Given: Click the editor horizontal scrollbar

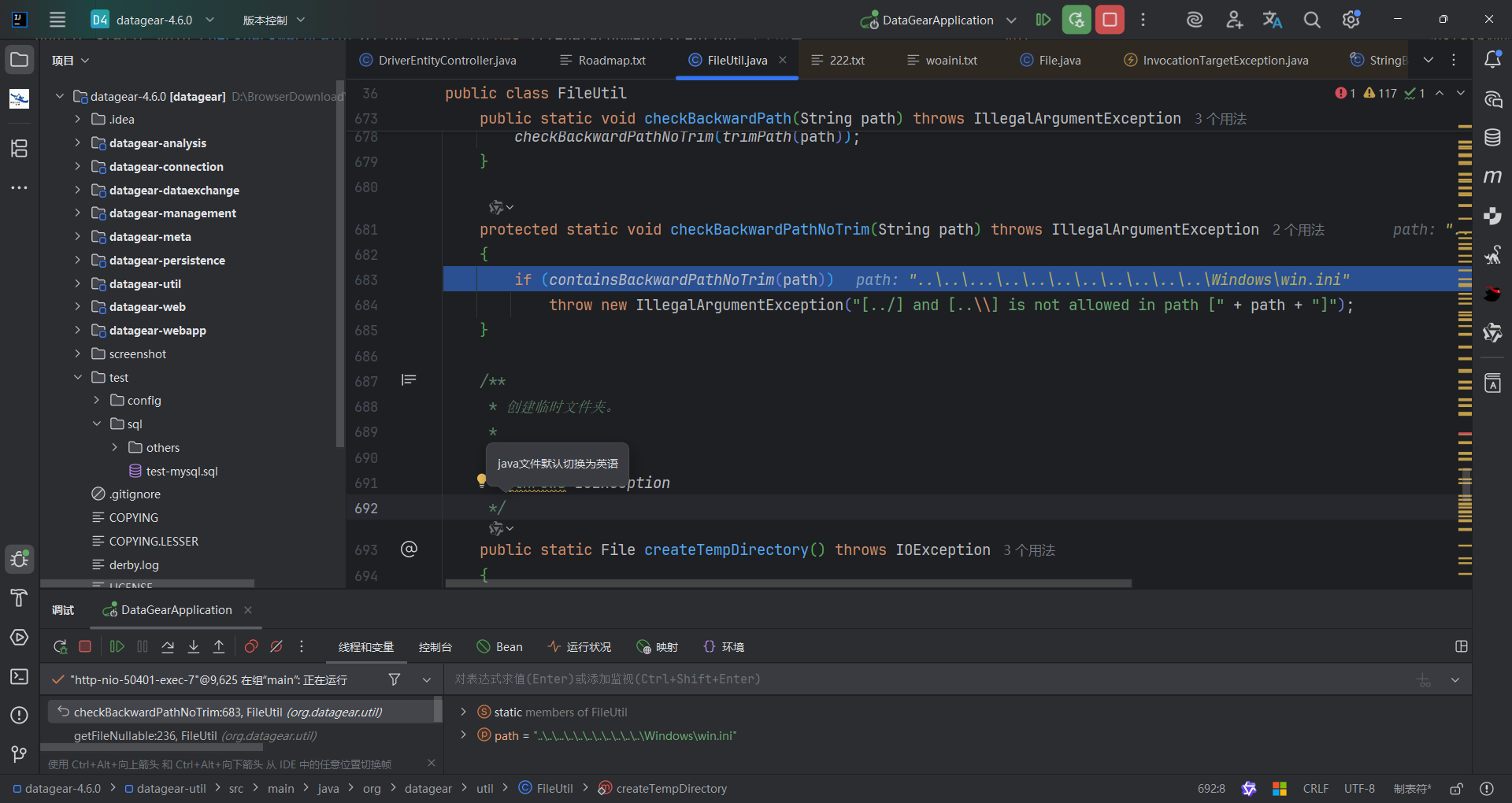Looking at the screenshot, I should pyautogui.click(x=788, y=583).
